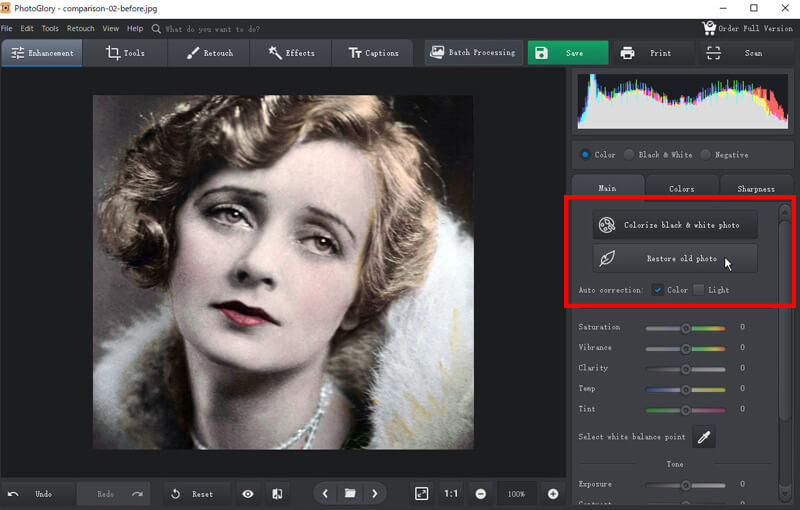Zoom in with the plus icon
The width and height of the screenshot is (800, 510).
click(553, 494)
